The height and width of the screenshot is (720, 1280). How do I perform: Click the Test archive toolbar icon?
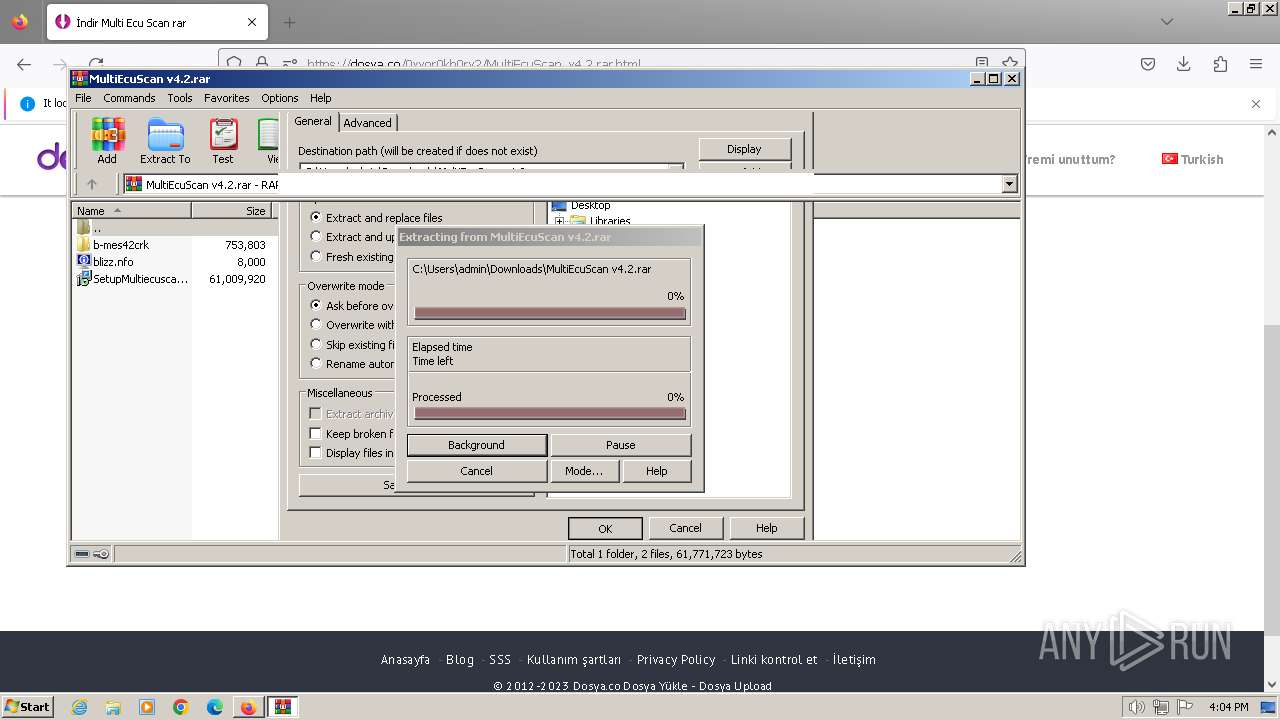pyautogui.click(x=223, y=141)
